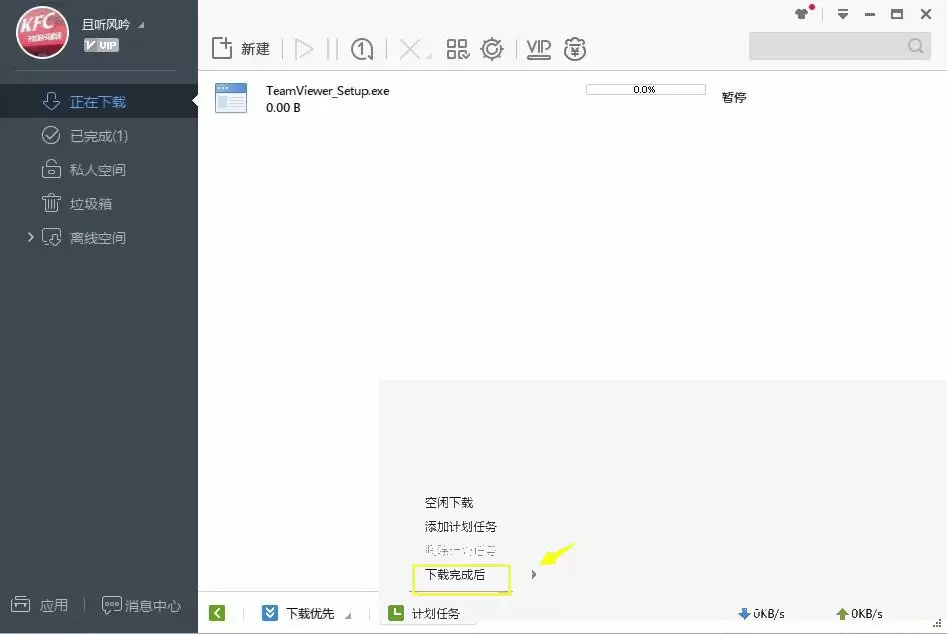The image size is (947, 634).
Task: Open the VIP toolbar icon
Action: (x=539, y=49)
